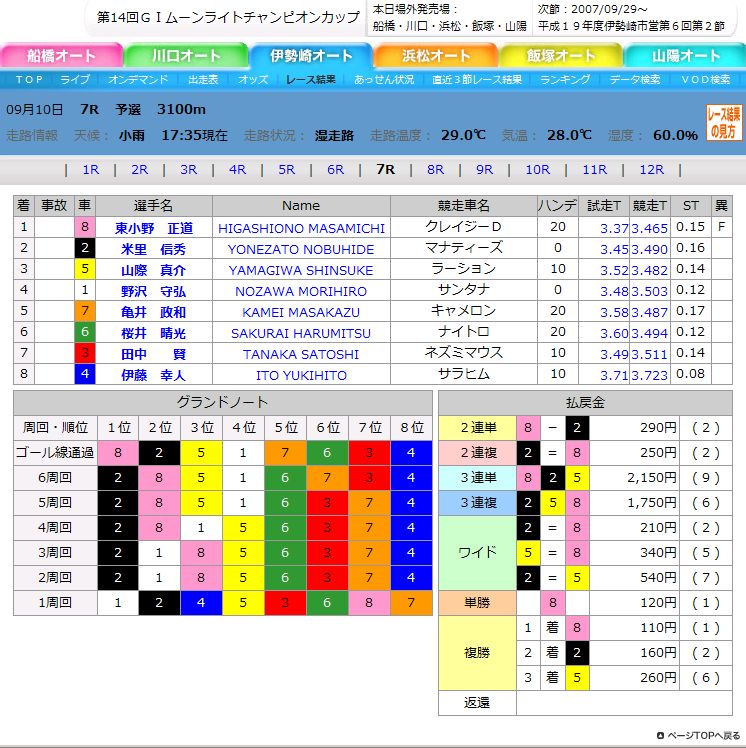
Task: Click YONEZATO NOBUHIDE name link
Action: click(x=301, y=249)
